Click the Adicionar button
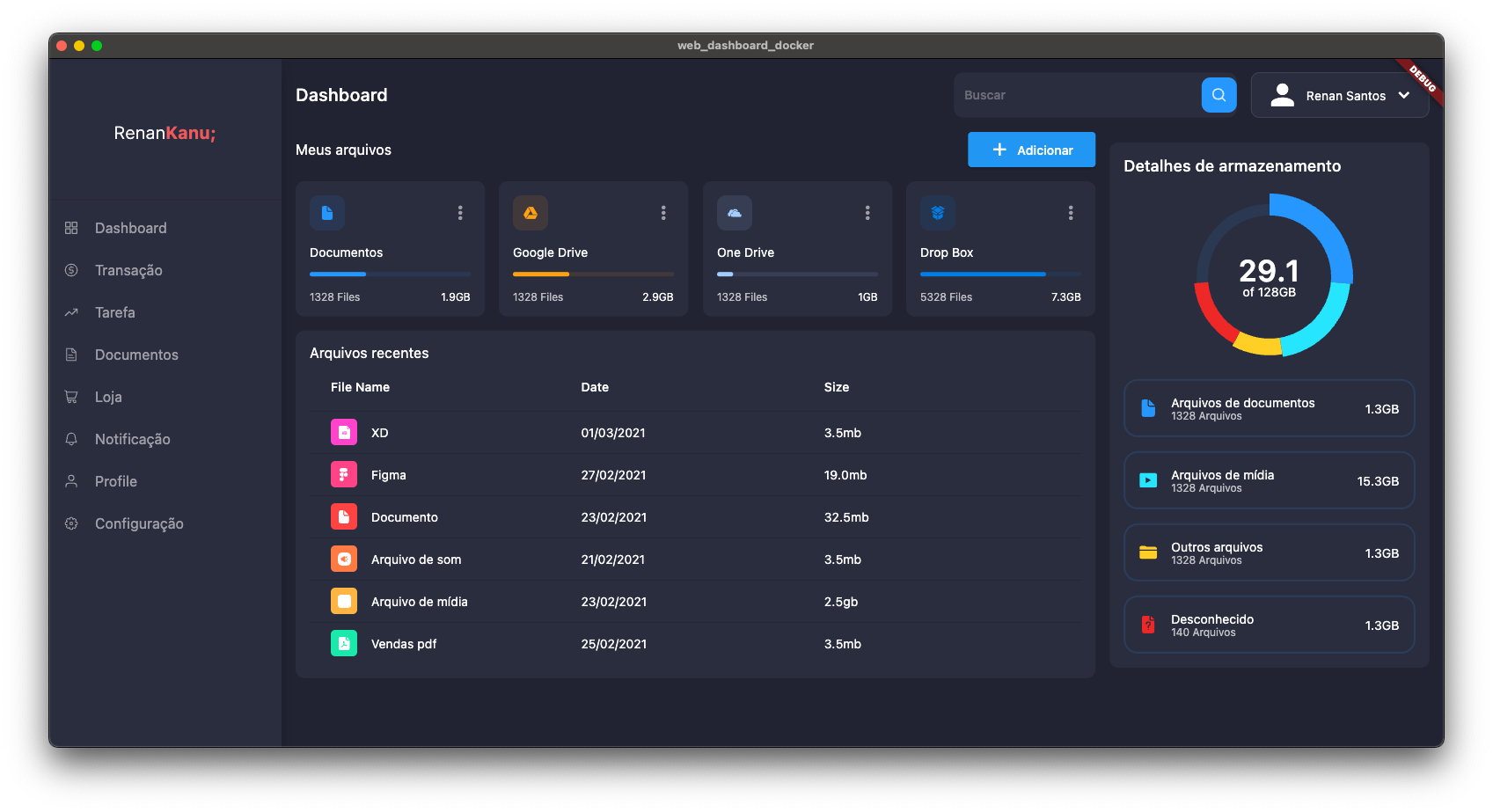The image size is (1493, 812). click(x=1031, y=149)
